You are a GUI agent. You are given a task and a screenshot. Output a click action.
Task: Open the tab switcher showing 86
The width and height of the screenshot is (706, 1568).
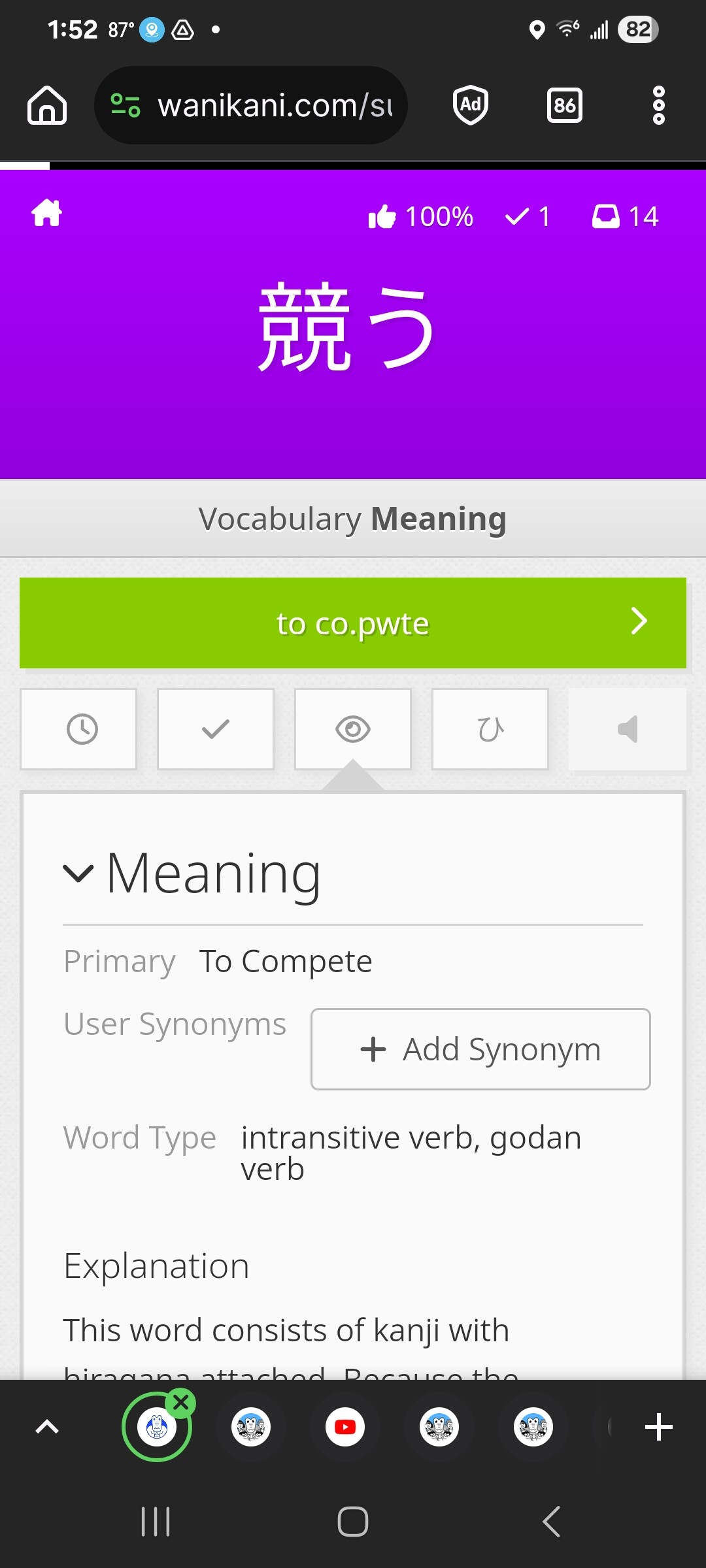pyautogui.click(x=565, y=105)
